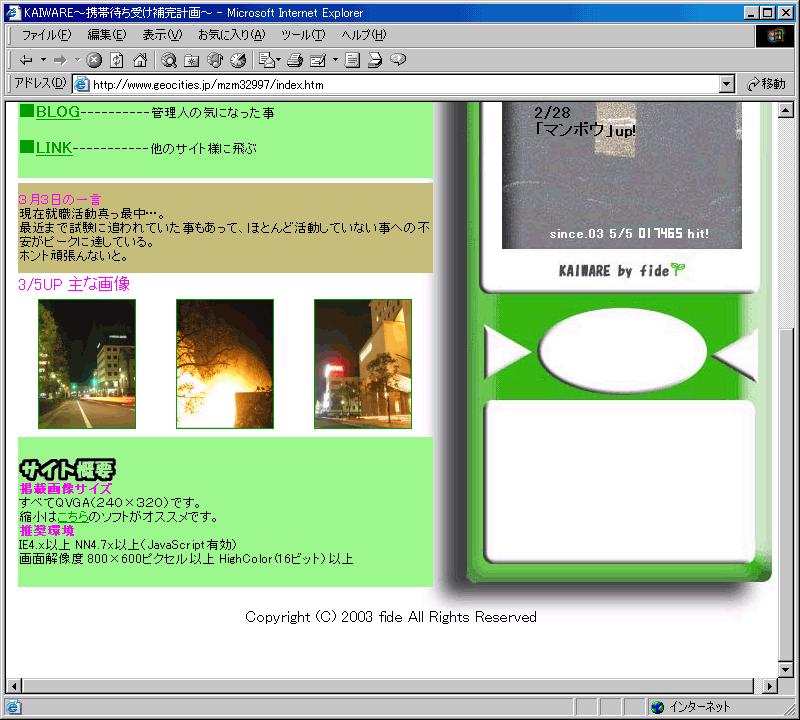The height and width of the screenshot is (720, 800).
Task: Click the green square before BLOG
Action: click(x=27, y=110)
